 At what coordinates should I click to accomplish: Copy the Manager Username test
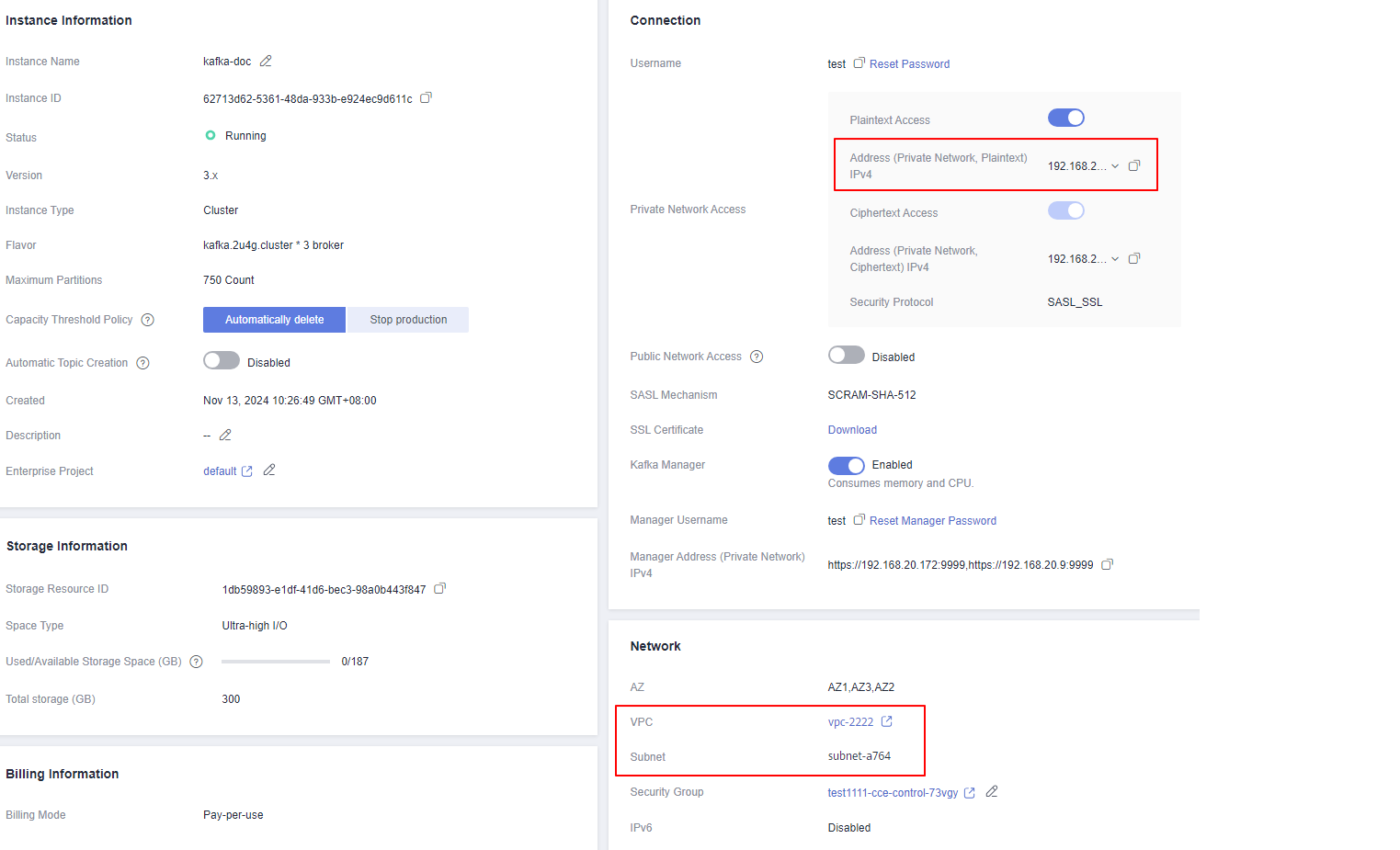pyautogui.click(x=859, y=520)
